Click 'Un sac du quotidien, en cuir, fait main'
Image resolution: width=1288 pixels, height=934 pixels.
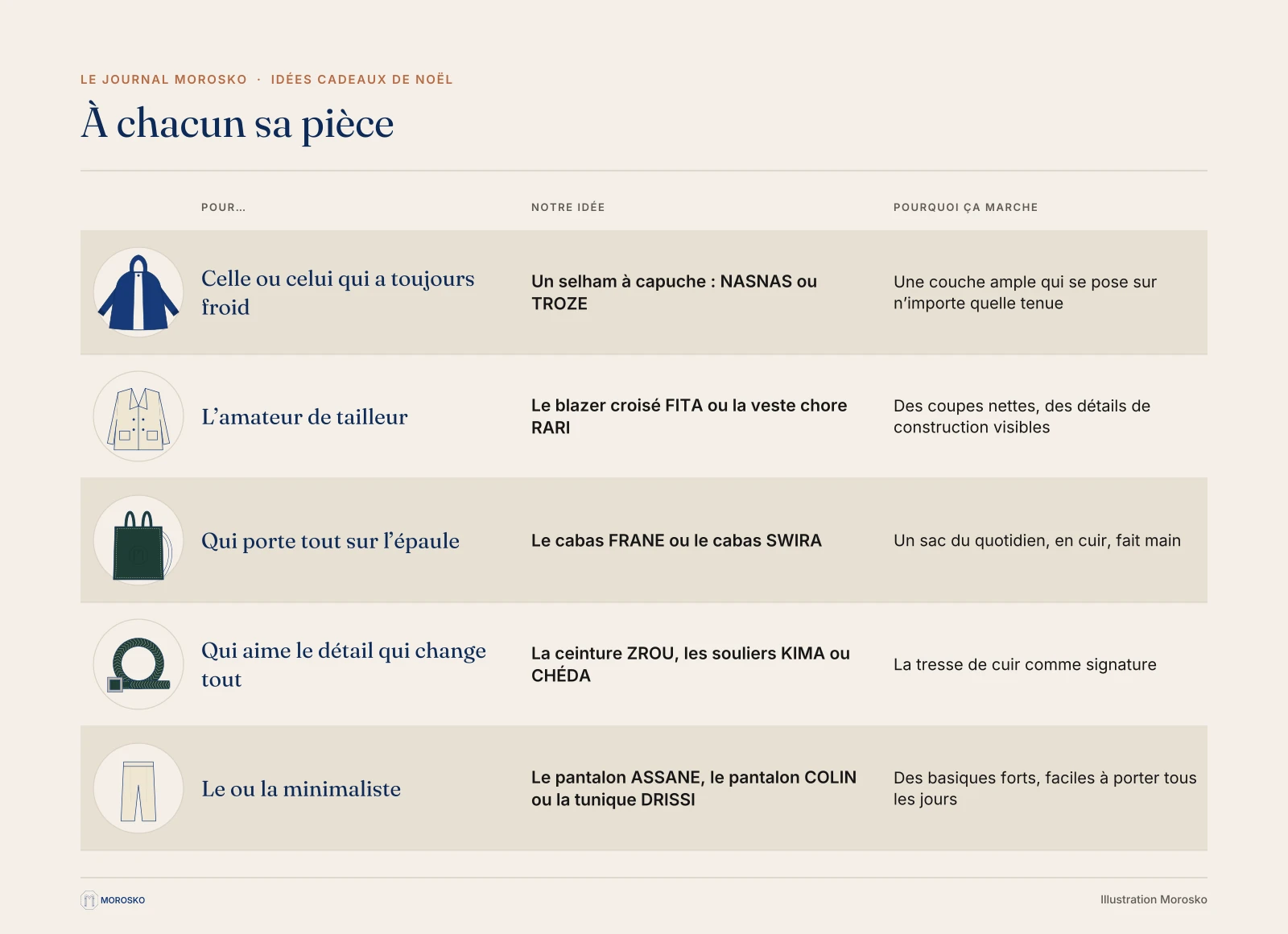click(x=1037, y=541)
